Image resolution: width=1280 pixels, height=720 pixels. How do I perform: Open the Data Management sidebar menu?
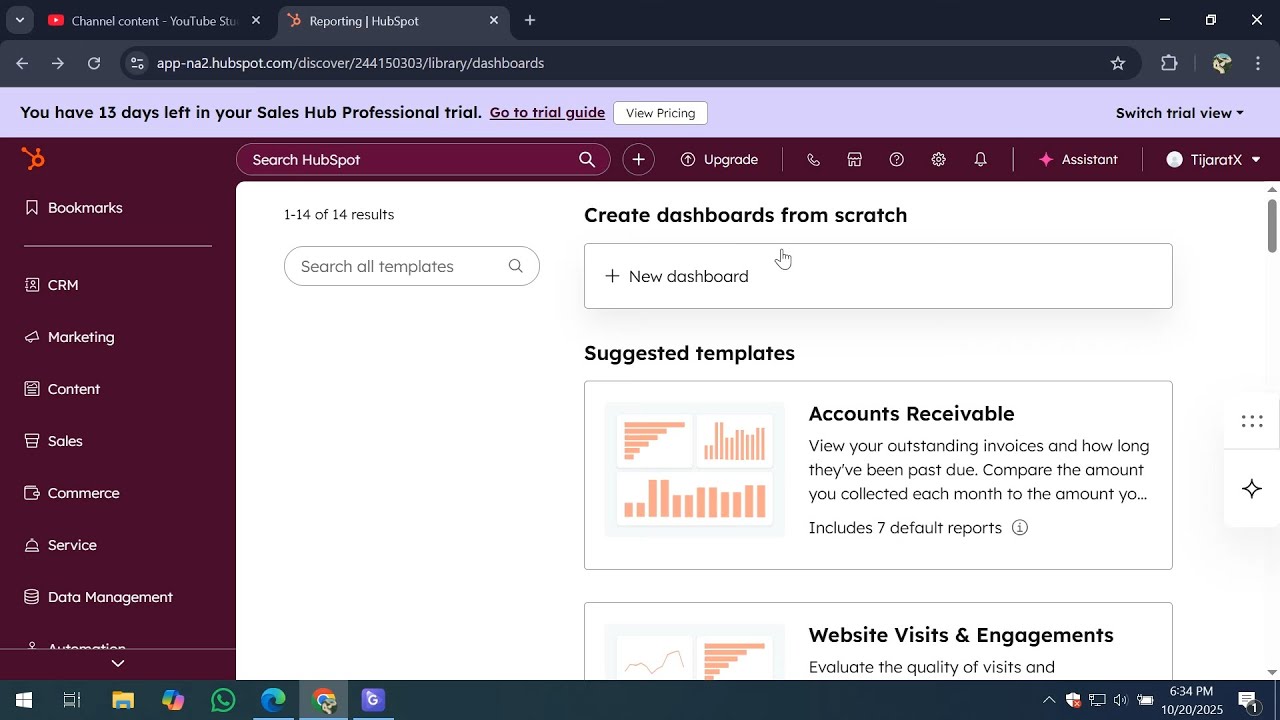click(x=99, y=597)
